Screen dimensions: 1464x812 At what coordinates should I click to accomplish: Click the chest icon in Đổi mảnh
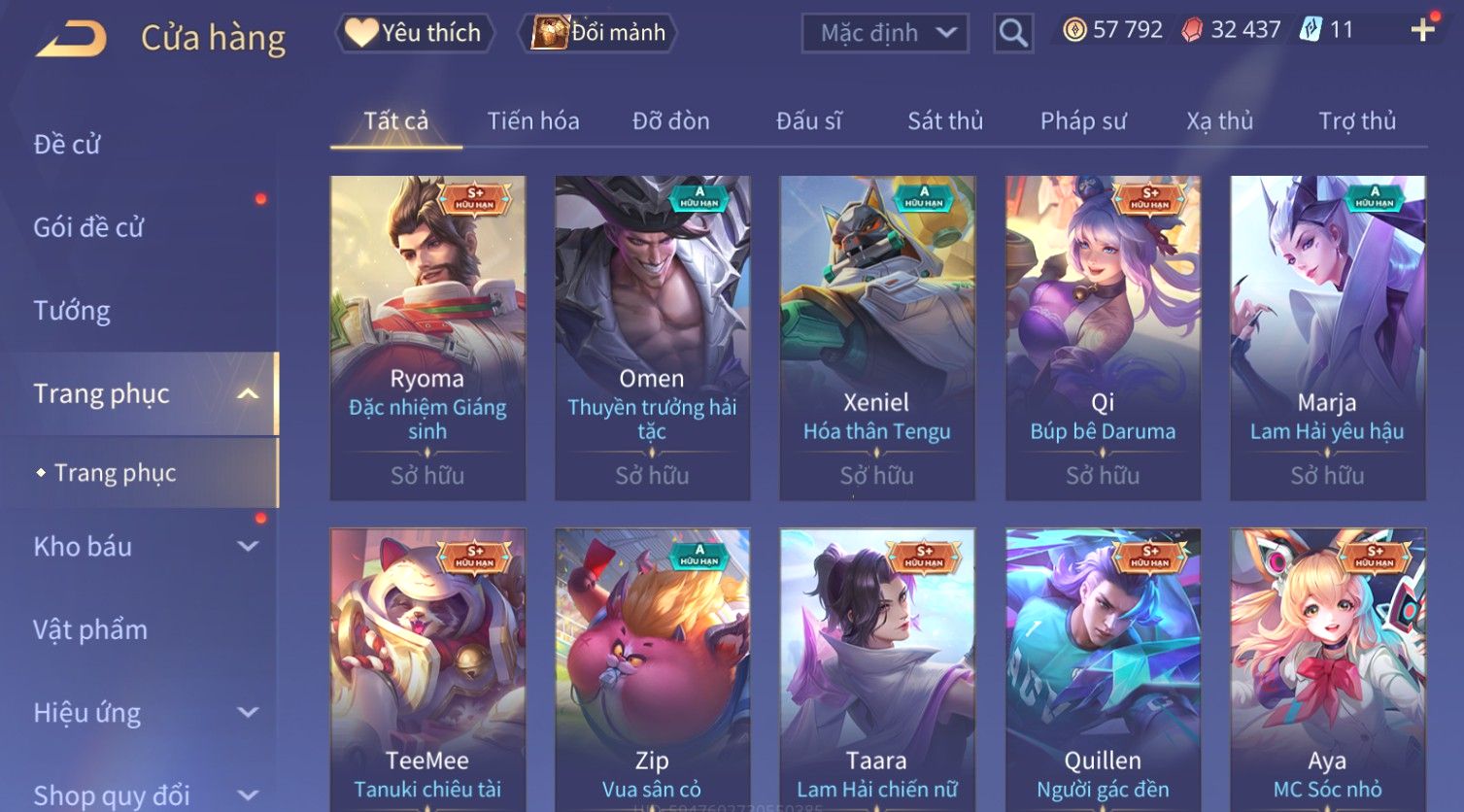pos(549,33)
